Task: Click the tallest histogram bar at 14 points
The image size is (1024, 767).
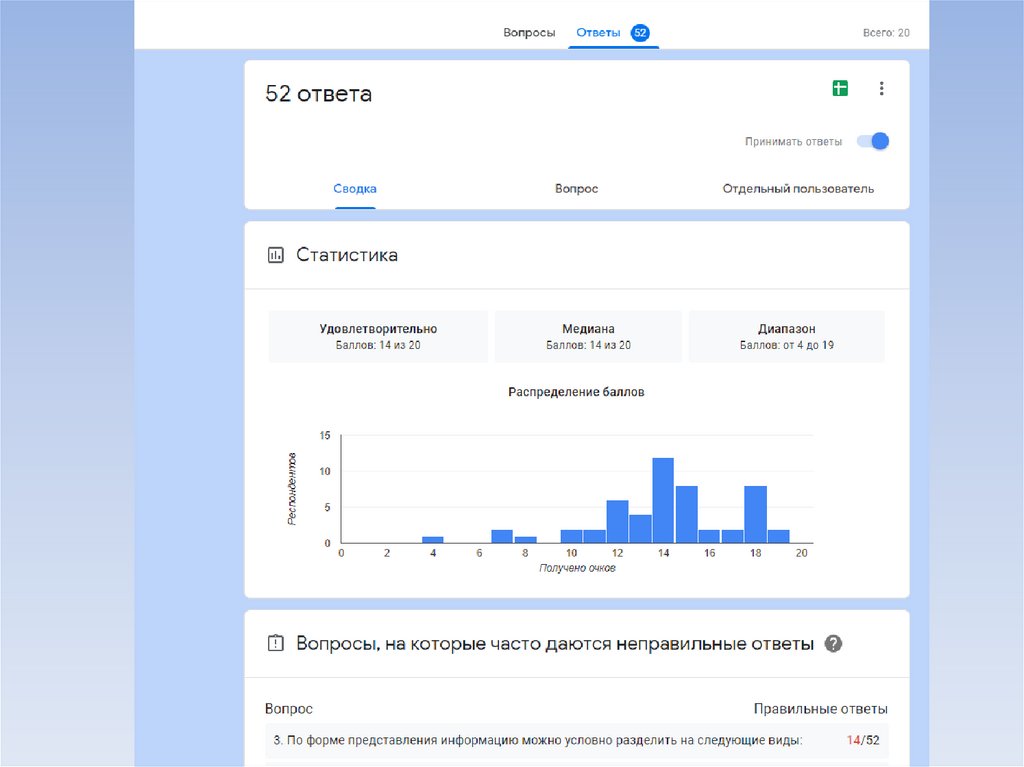Action: 663,501
